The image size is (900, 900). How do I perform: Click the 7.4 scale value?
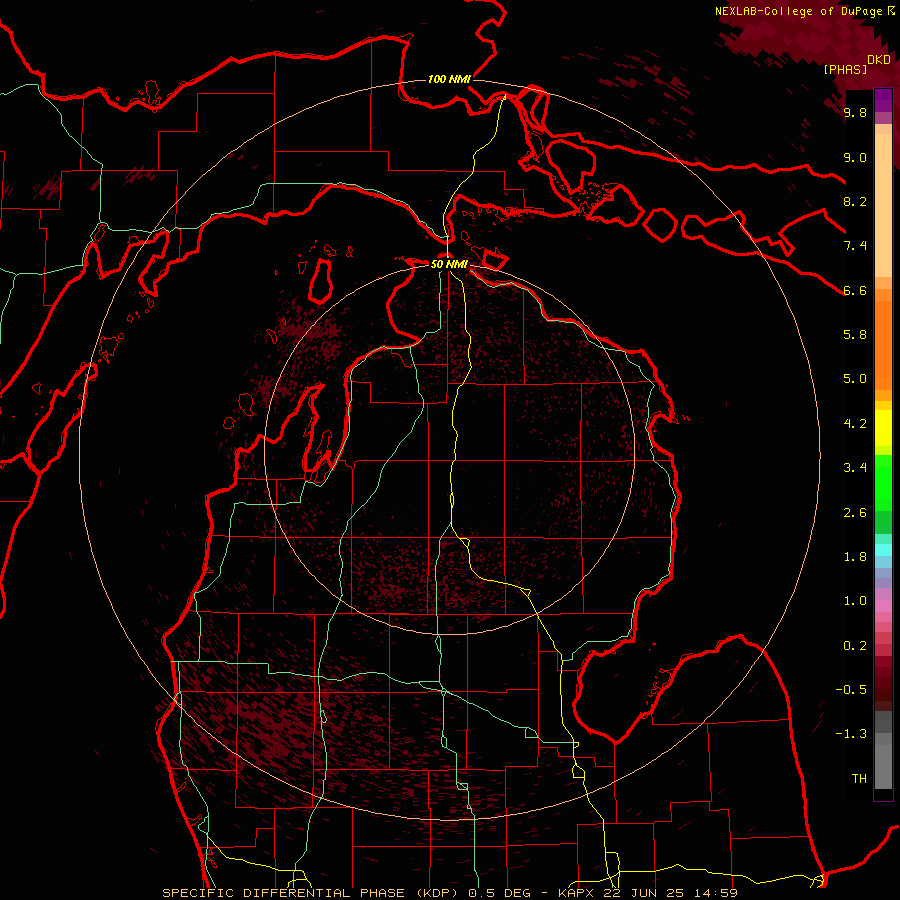(855, 246)
